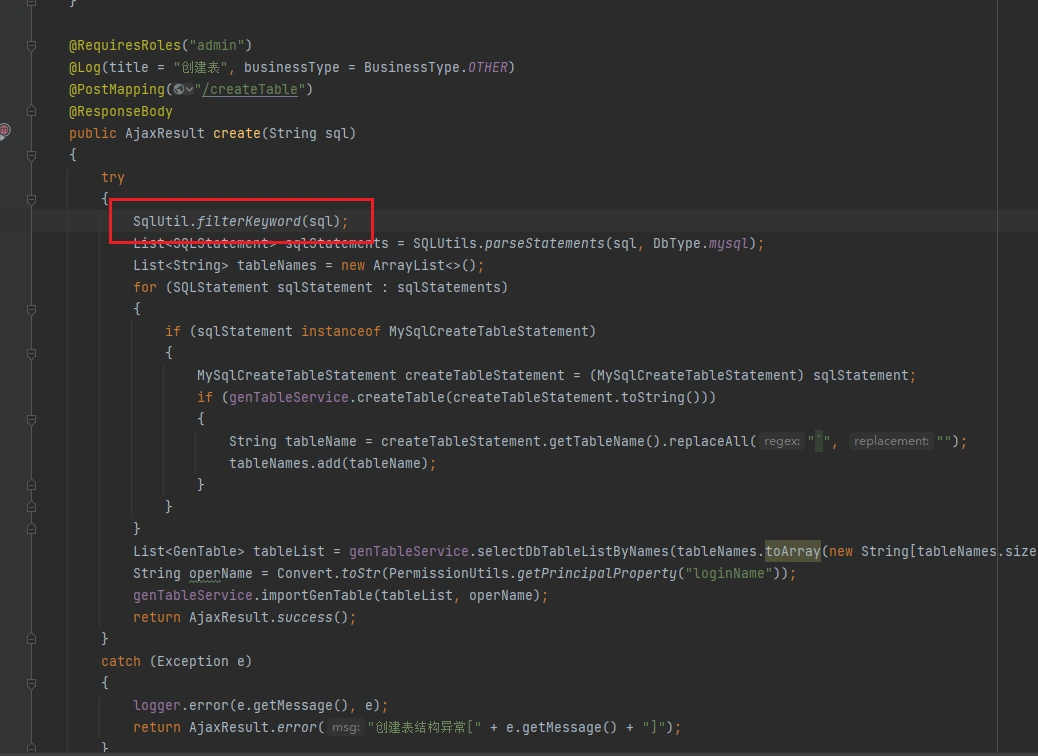Click the fold marker at the @ResponseBody line
This screenshot has height=756, width=1038.
33,112
